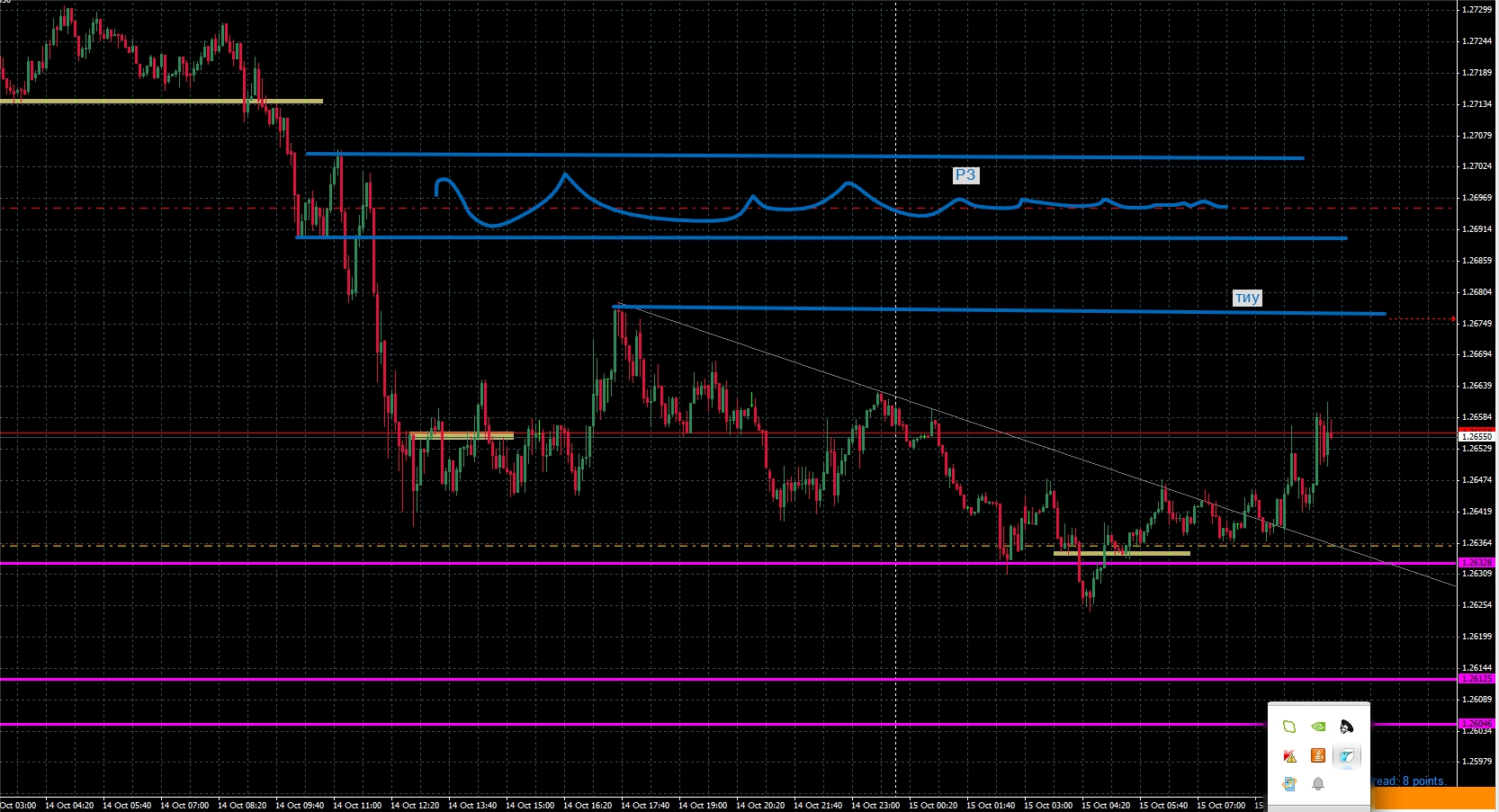Click the green outlined tray icon
The image size is (1499, 812).
click(1289, 727)
